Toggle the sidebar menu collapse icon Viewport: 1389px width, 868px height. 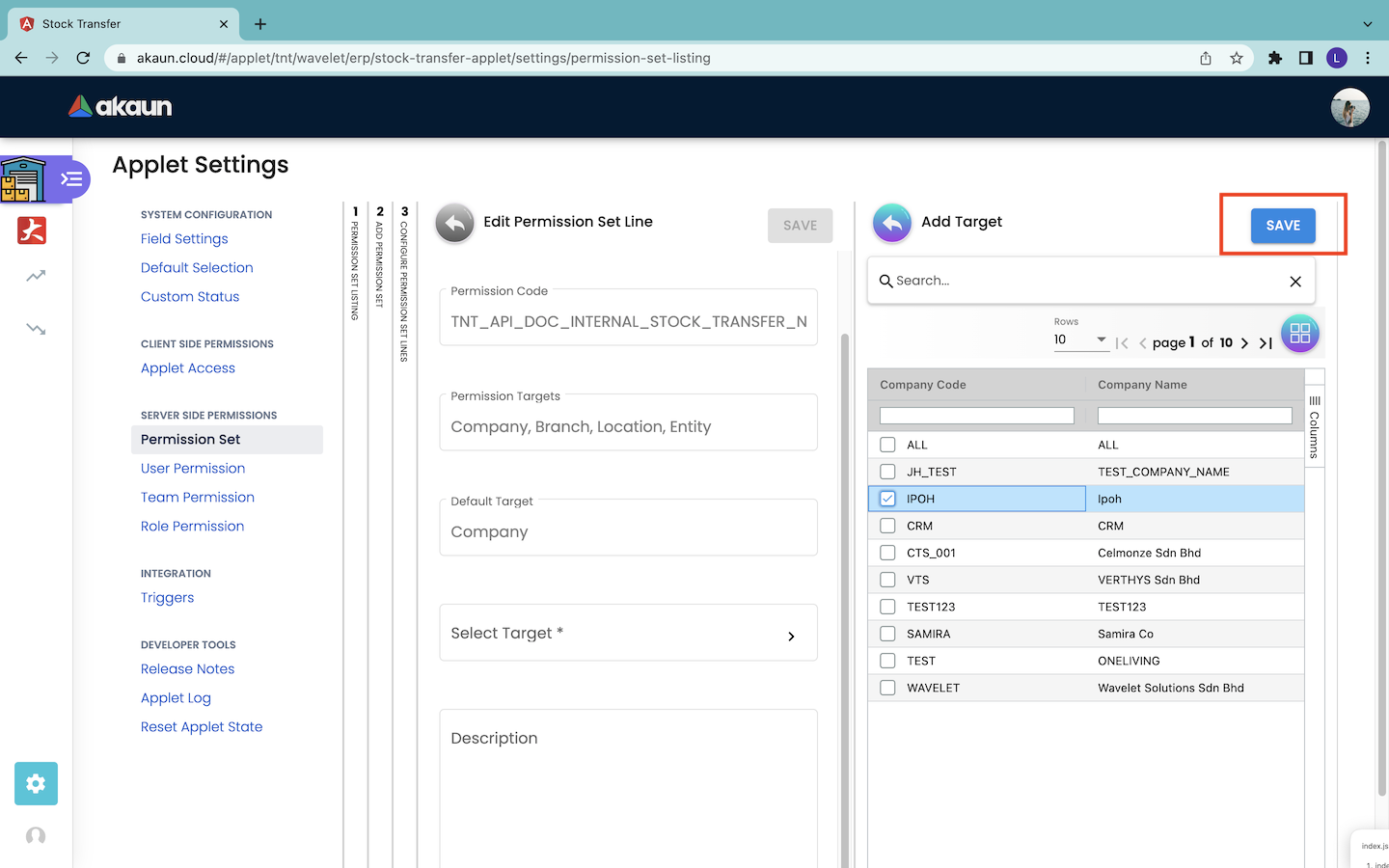(x=71, y=179)
